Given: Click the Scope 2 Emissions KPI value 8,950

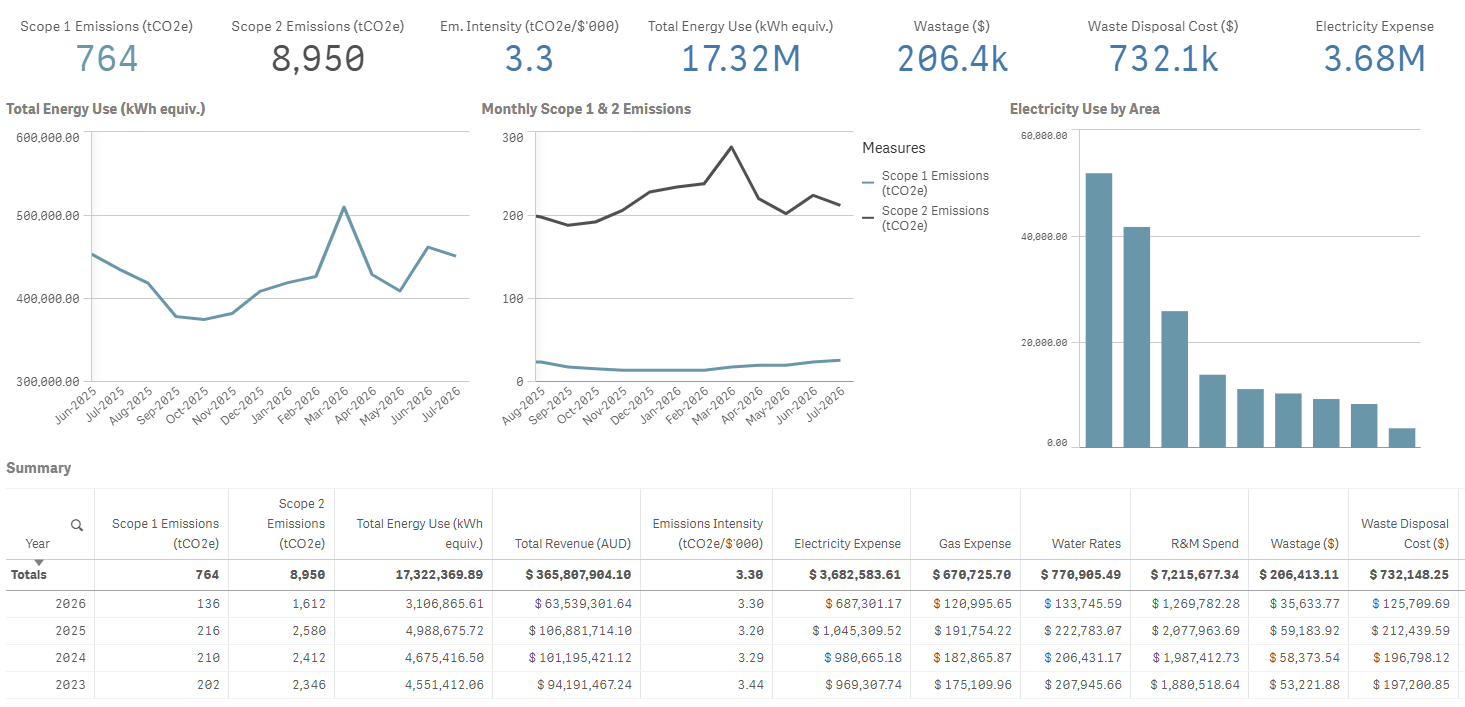Looking at the screenshot, I should (x=318, y=59).
